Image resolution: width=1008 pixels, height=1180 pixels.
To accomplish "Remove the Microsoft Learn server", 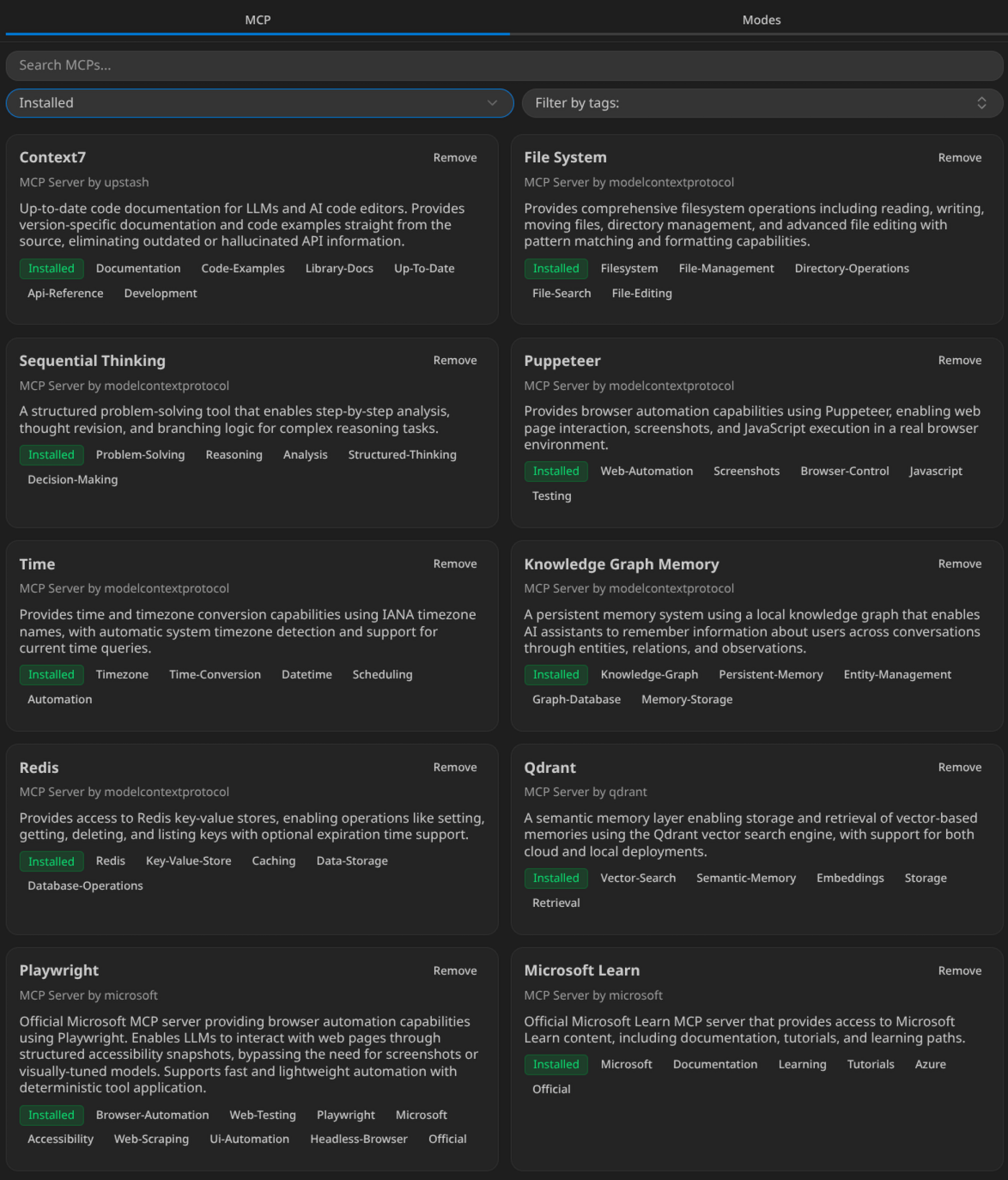I will click(x=959, y=970).
